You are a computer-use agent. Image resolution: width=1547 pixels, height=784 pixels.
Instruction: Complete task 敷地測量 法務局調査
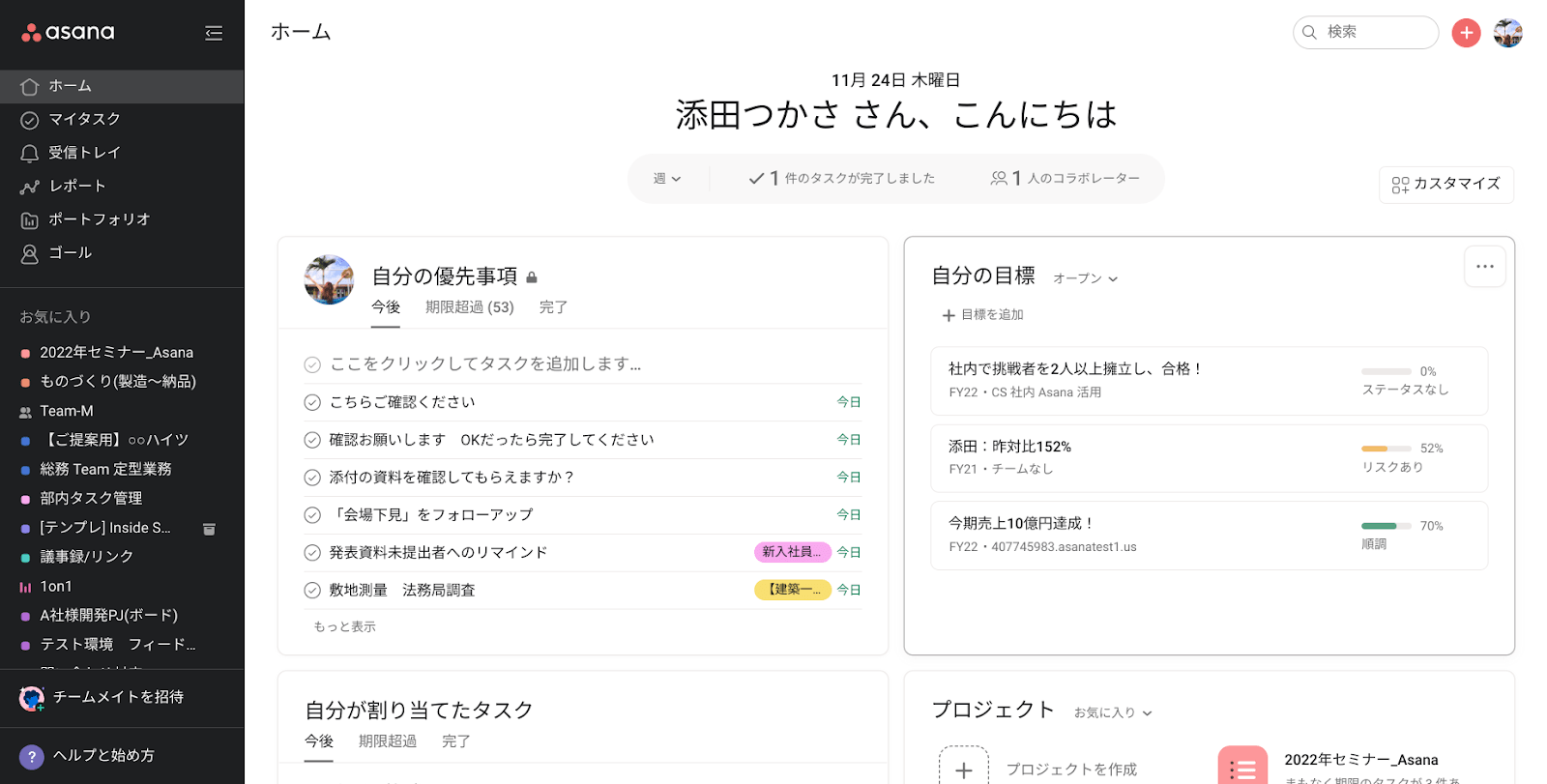point(312,591)
